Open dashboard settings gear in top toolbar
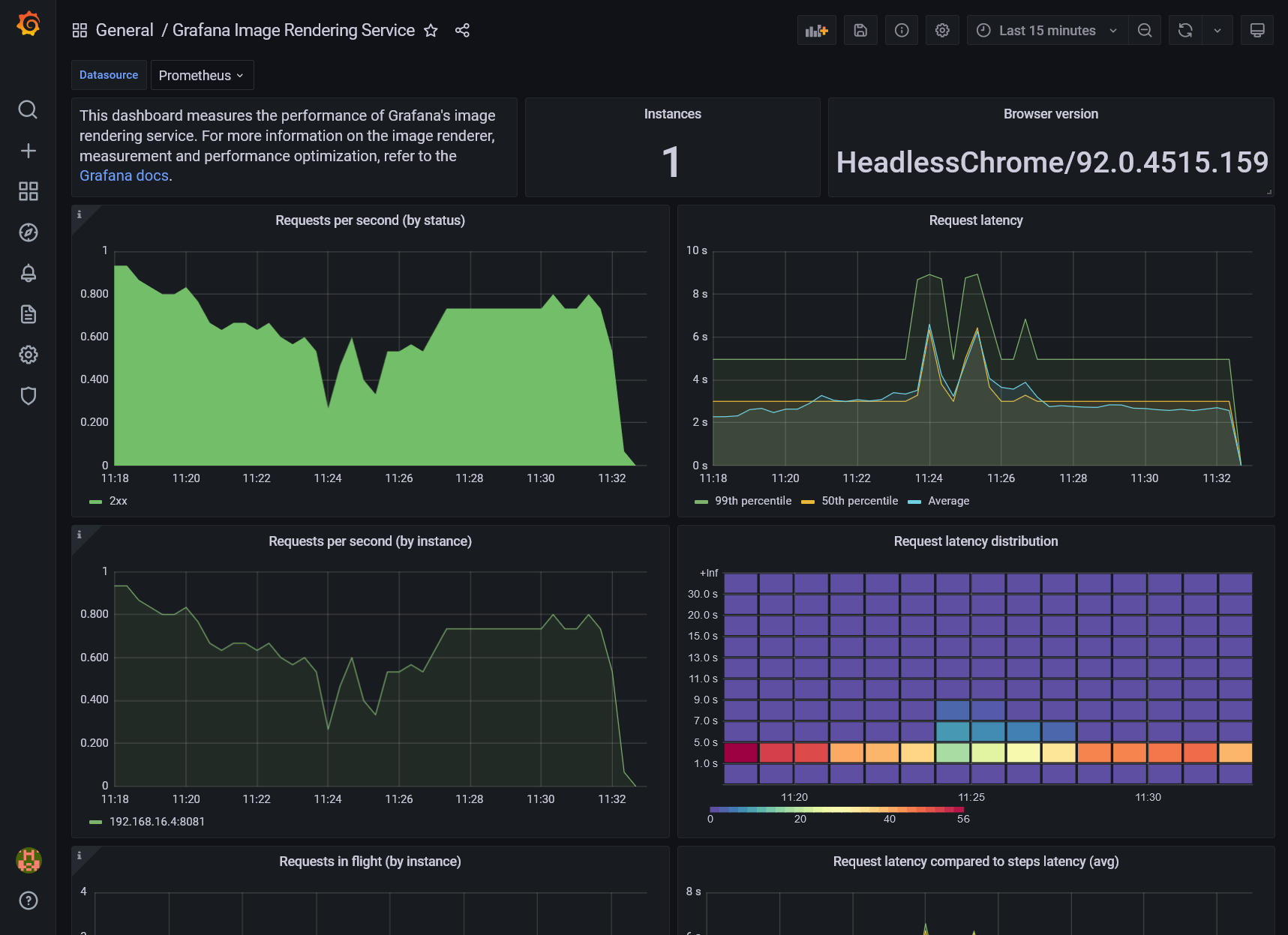This screenshot has height=935, width=1288. (x=942, y=31)
